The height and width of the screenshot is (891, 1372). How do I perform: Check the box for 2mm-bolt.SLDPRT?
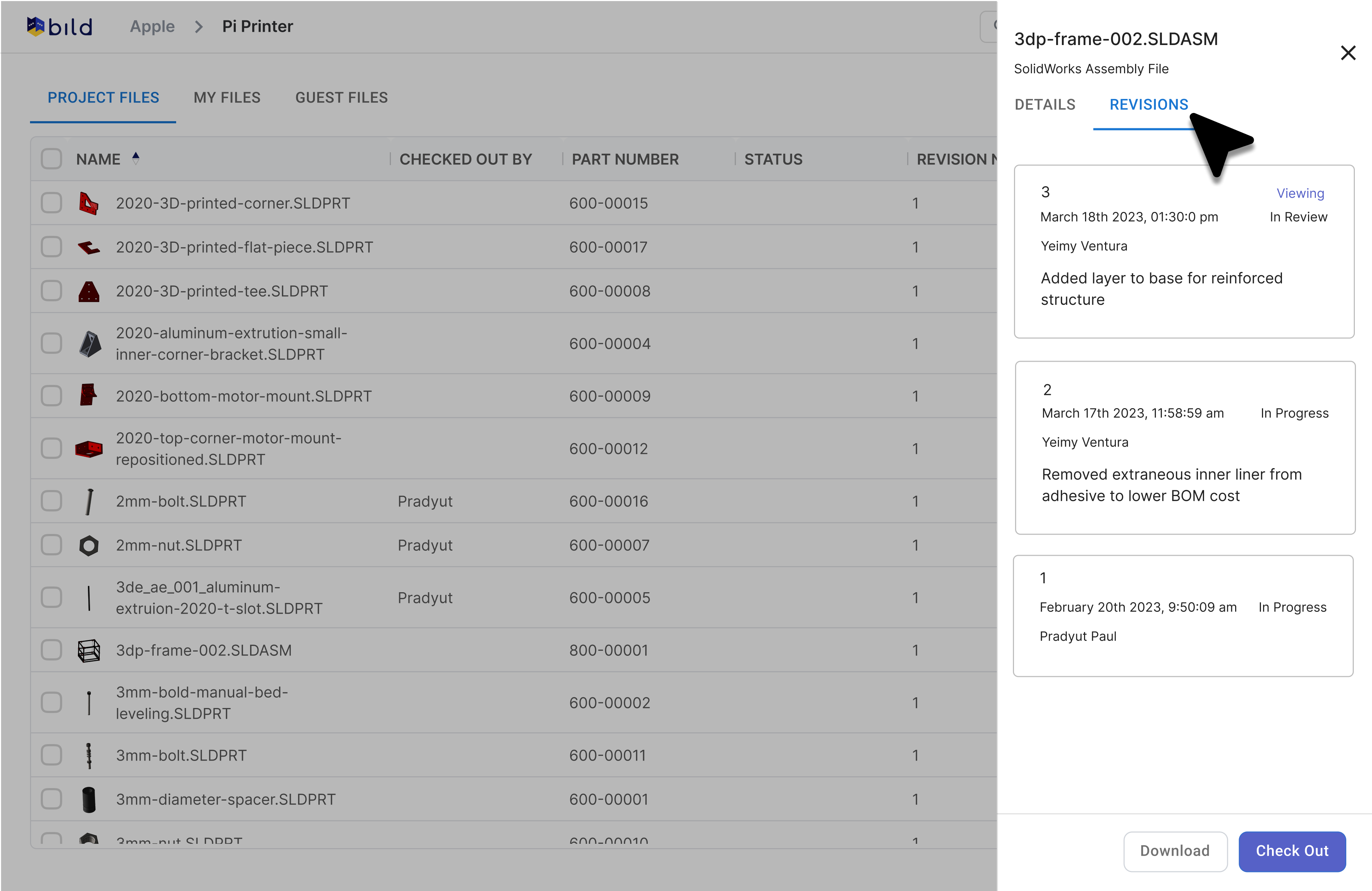pos(51,501)
